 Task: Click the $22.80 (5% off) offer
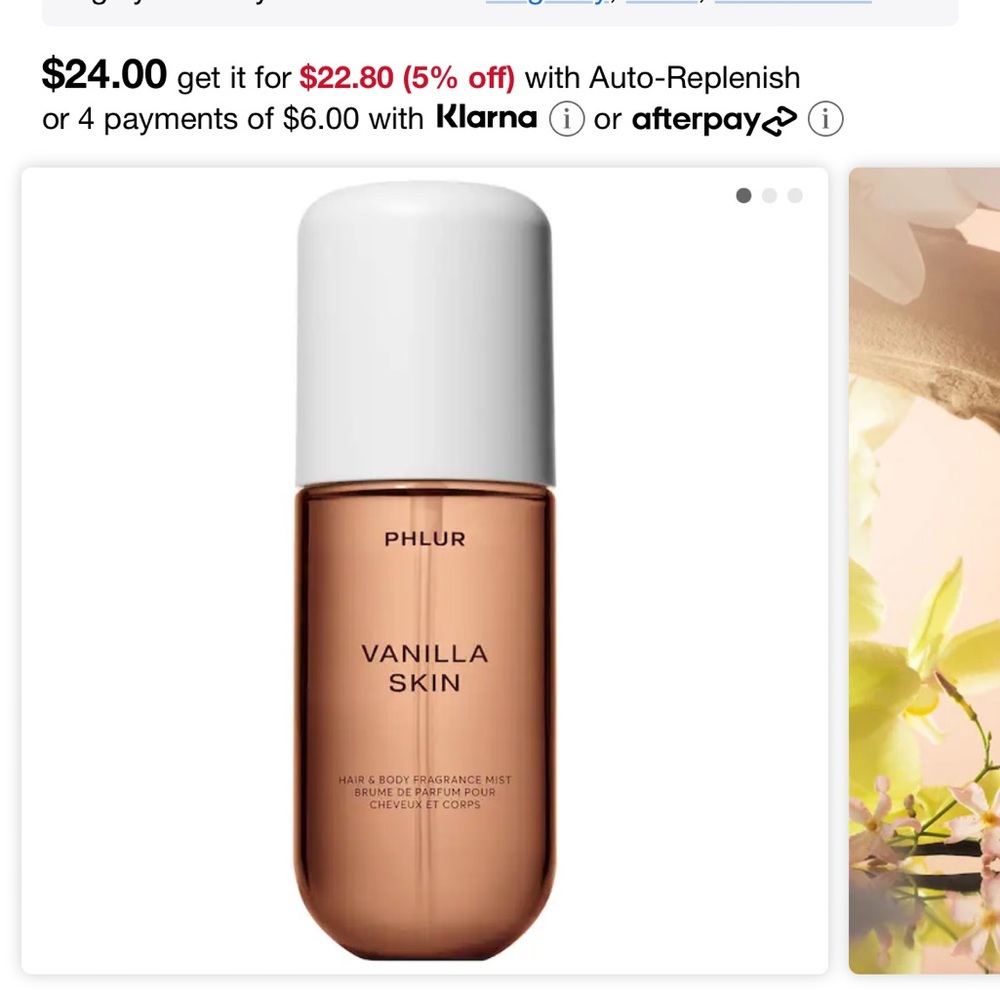click(407, 78)
